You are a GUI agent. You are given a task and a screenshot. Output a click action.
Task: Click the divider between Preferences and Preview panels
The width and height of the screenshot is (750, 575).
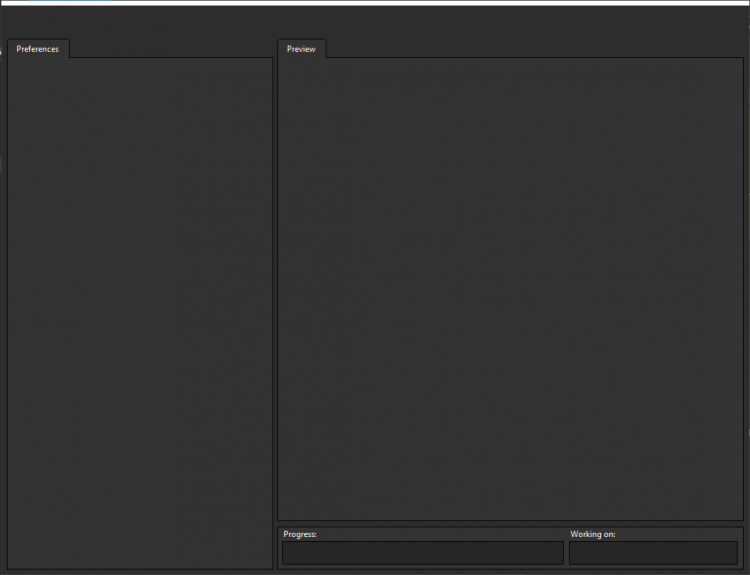click(x=275, y=300)
